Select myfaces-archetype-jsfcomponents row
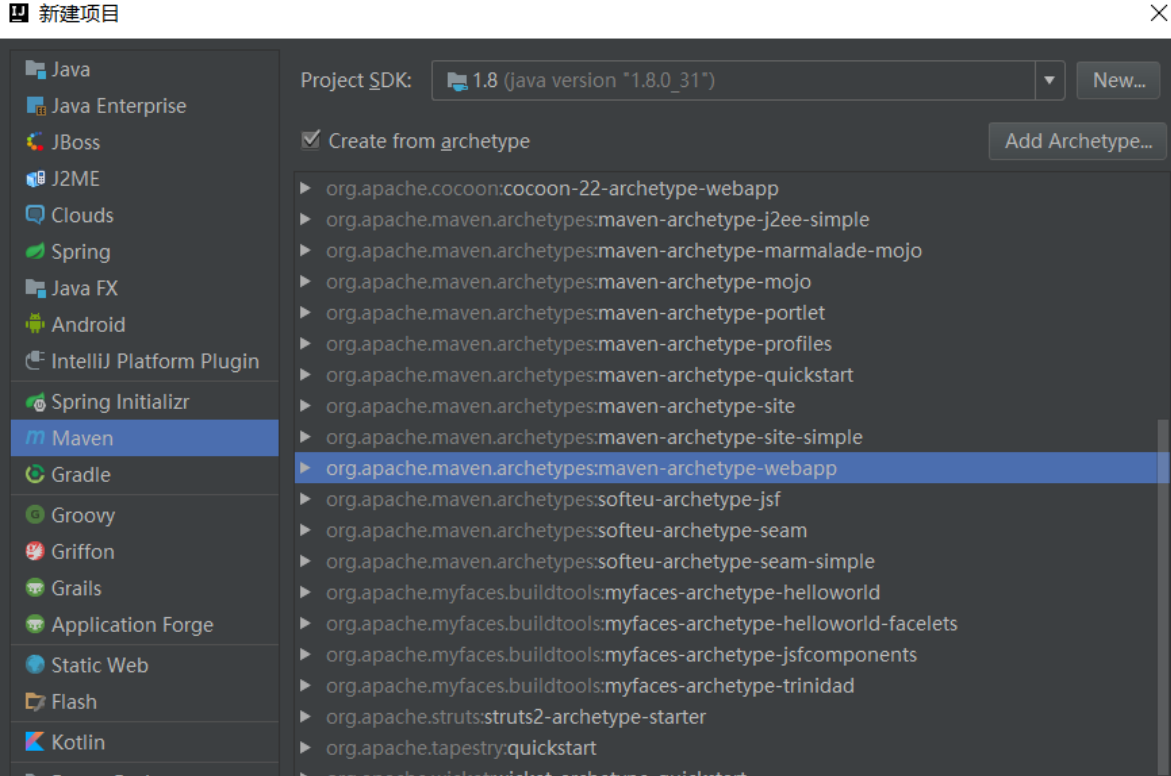The image size is (1171, 776). coord(726,655)
